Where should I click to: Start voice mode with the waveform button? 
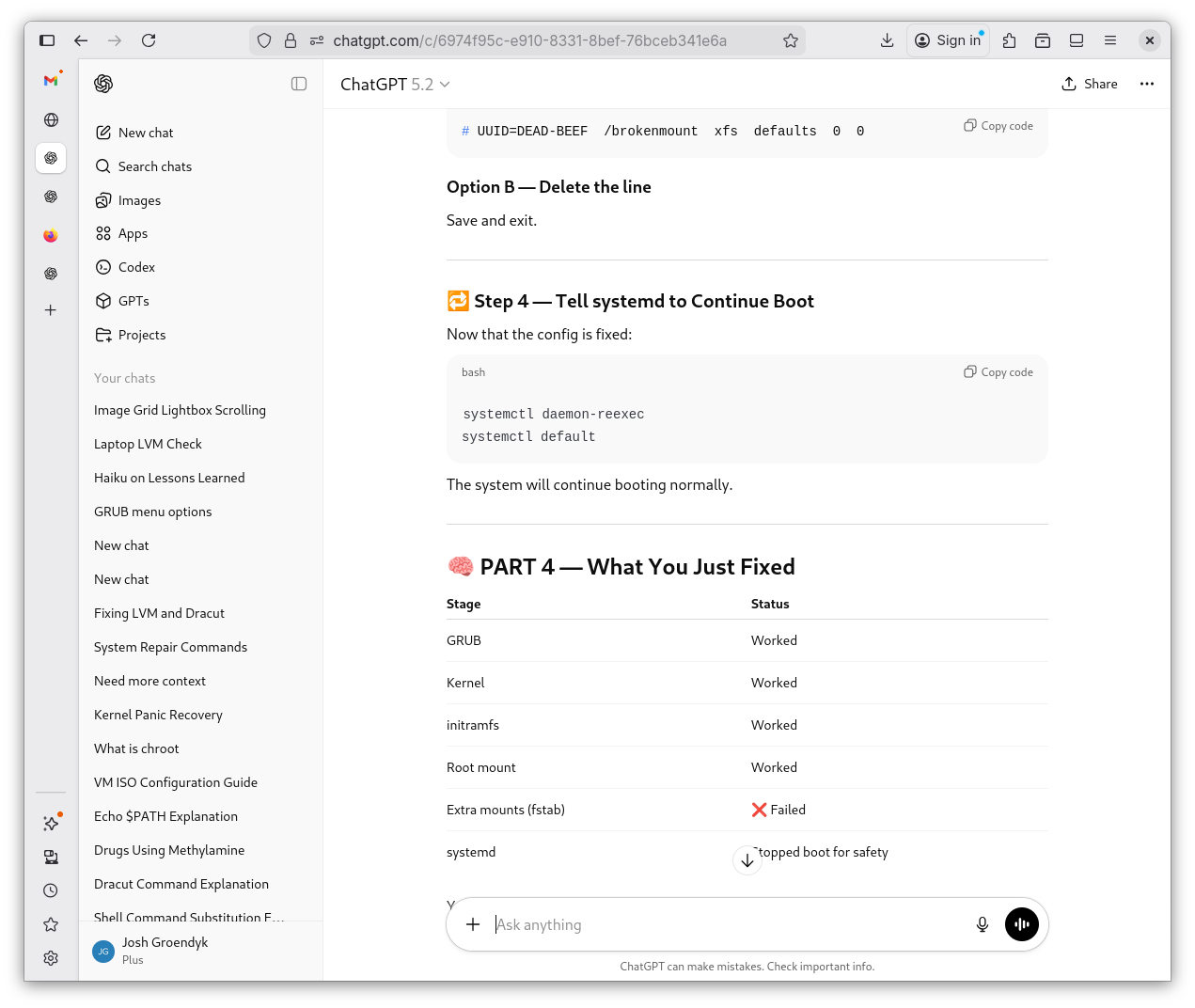(1021, 924)
